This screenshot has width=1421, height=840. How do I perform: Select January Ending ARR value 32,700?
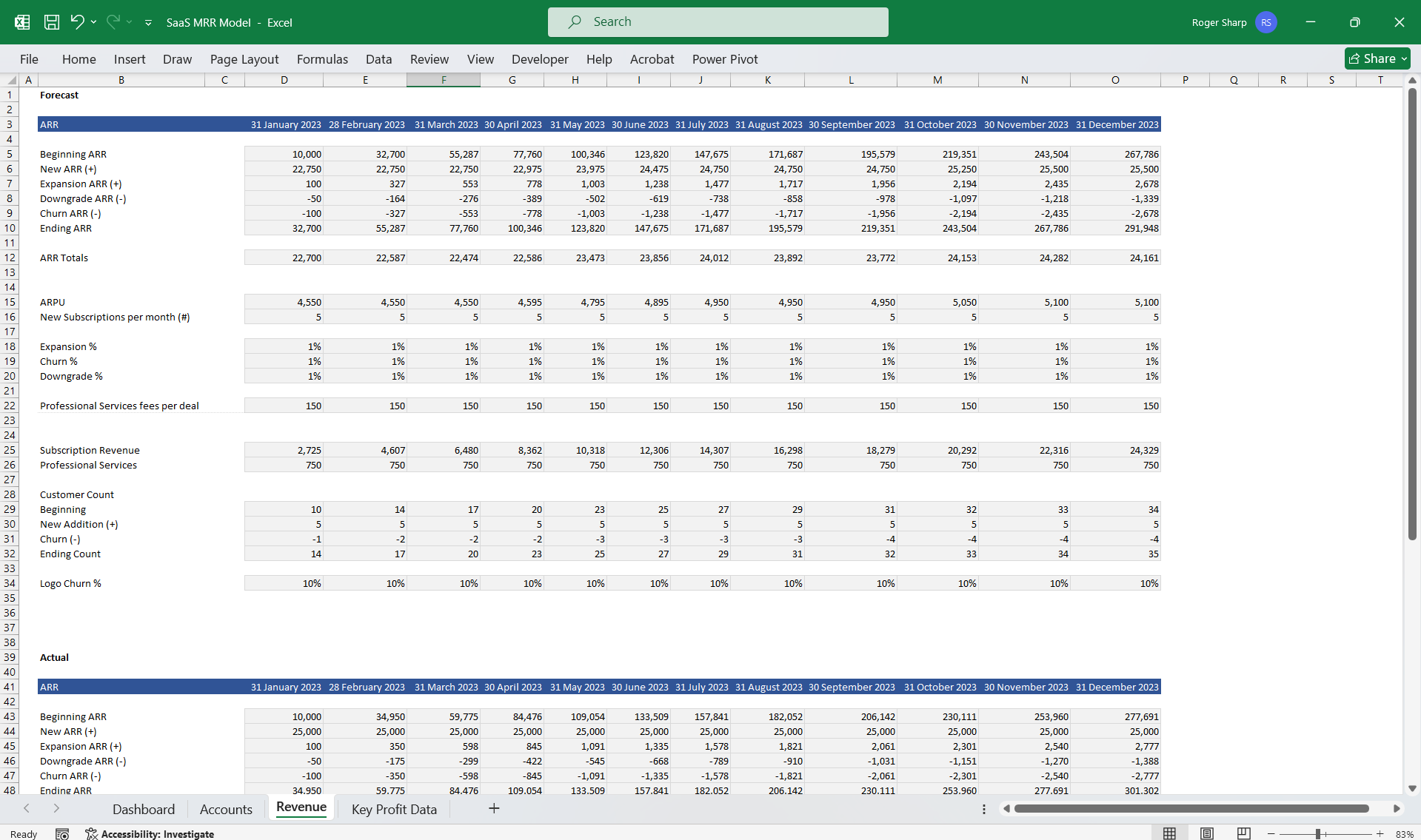284,228
